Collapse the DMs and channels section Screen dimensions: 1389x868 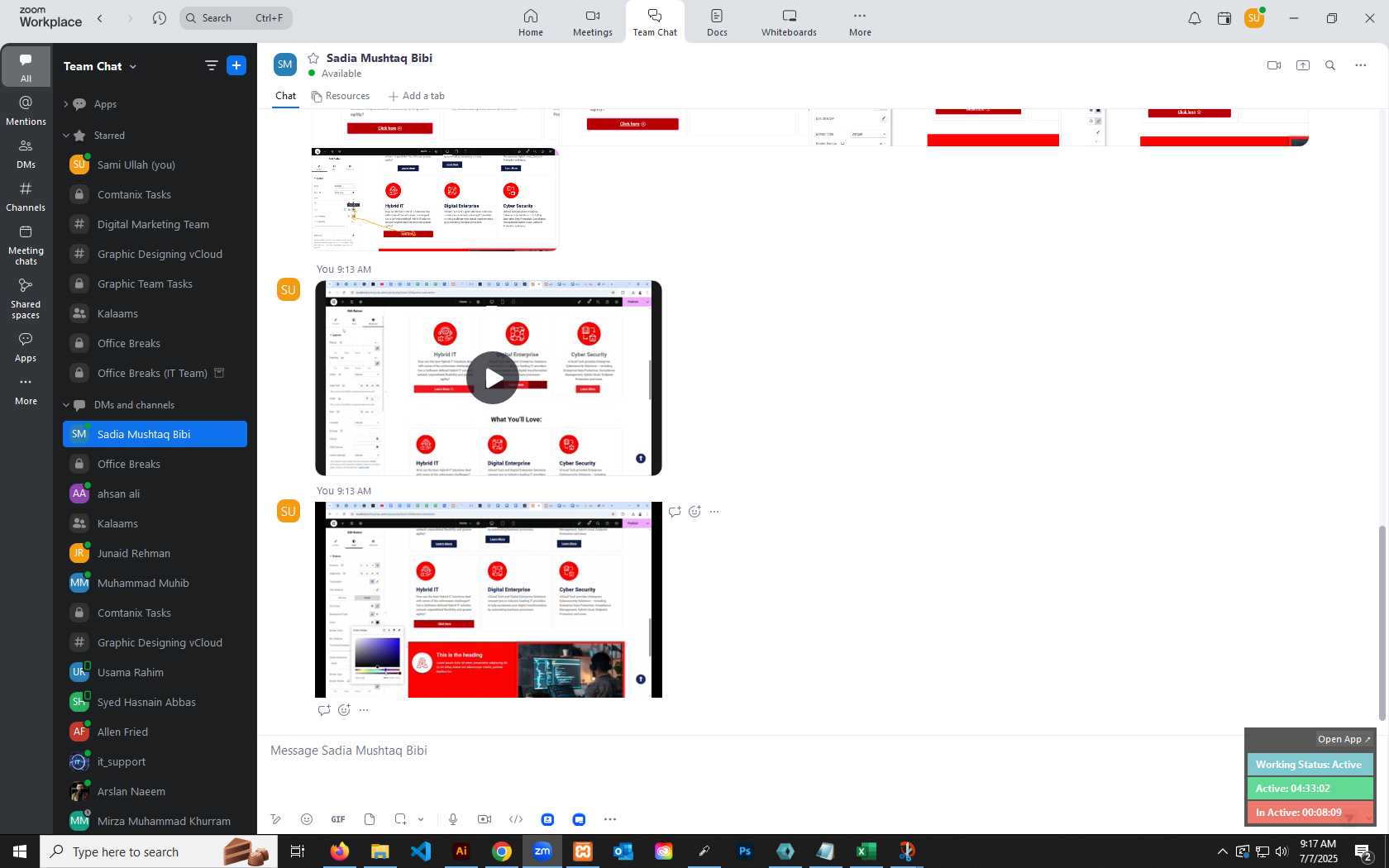tap(65, 405)
